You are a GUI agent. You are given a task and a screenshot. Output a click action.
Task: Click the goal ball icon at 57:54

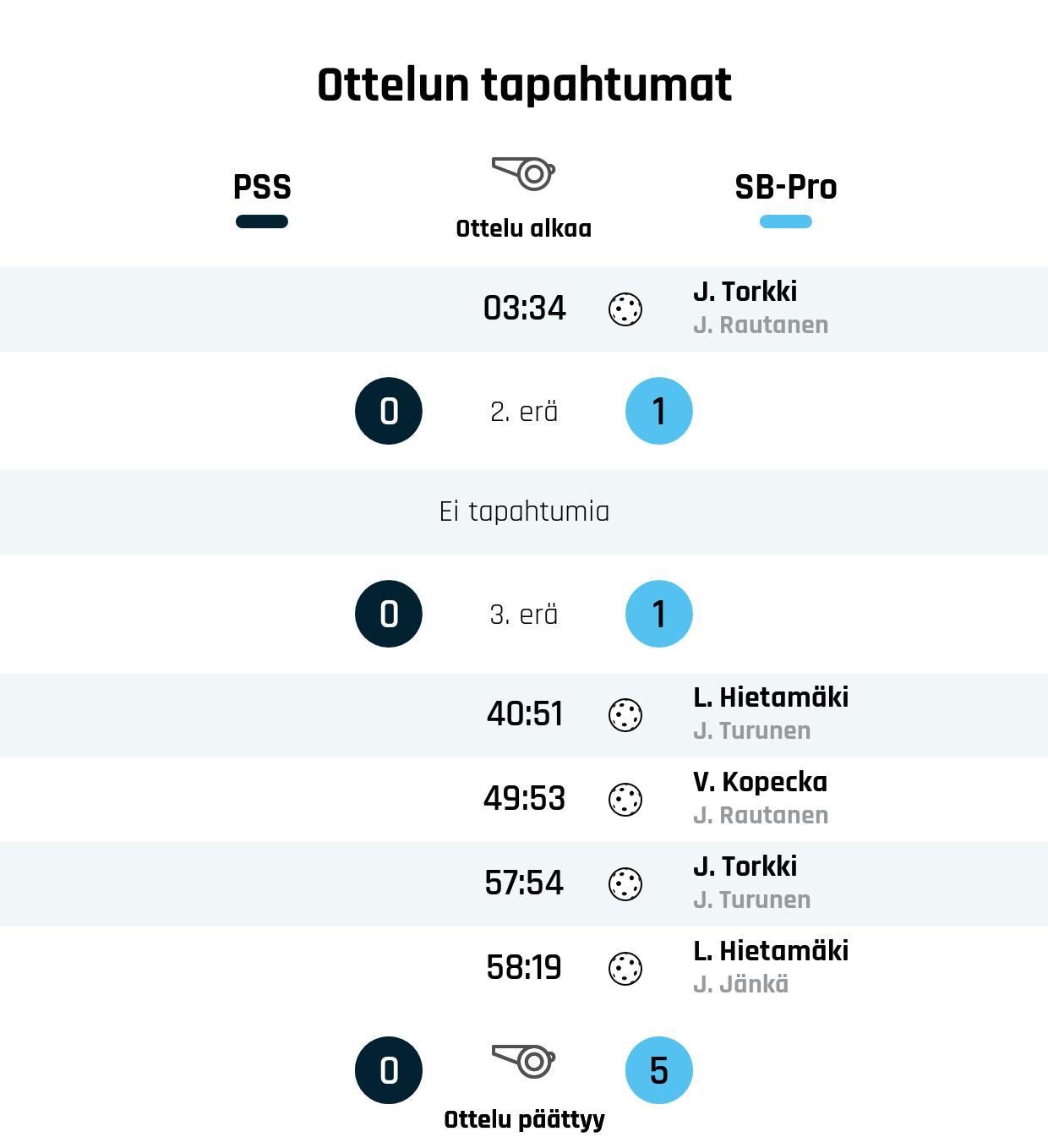click(625, 884)
